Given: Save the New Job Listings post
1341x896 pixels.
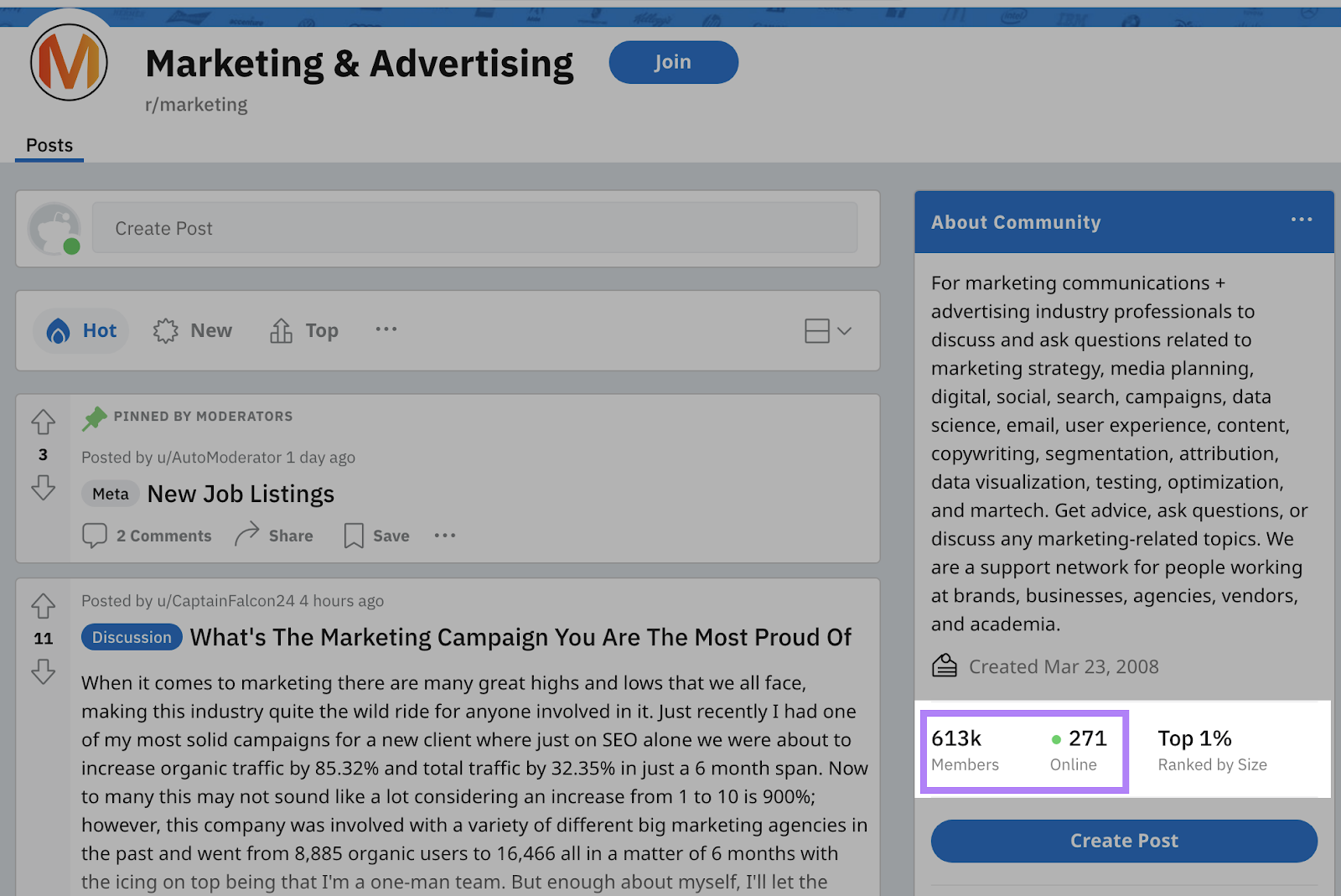Looking at the screenshot, I should pos(376,536).
